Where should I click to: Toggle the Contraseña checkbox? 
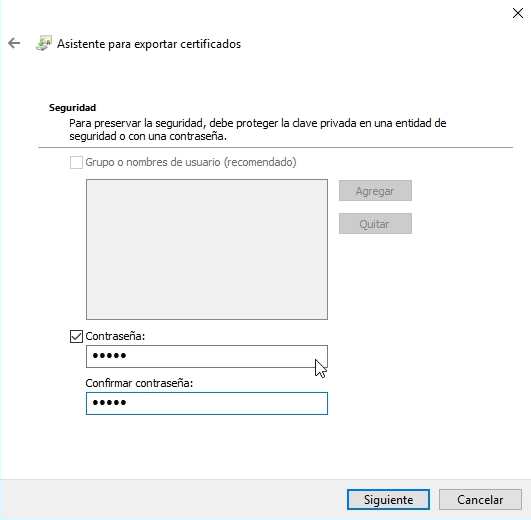[x=76, y=336]
